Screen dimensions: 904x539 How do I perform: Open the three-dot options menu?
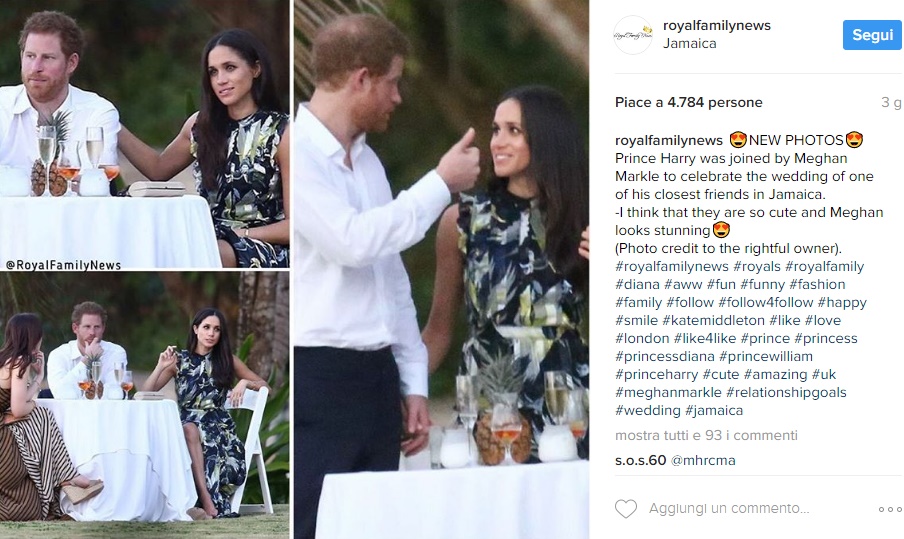click(x=890, y=509)
